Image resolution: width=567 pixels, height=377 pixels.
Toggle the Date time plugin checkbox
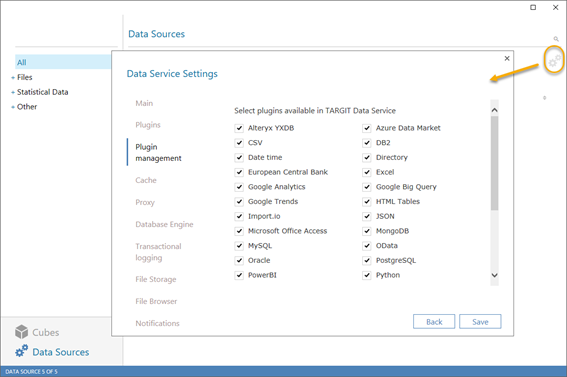239,158
